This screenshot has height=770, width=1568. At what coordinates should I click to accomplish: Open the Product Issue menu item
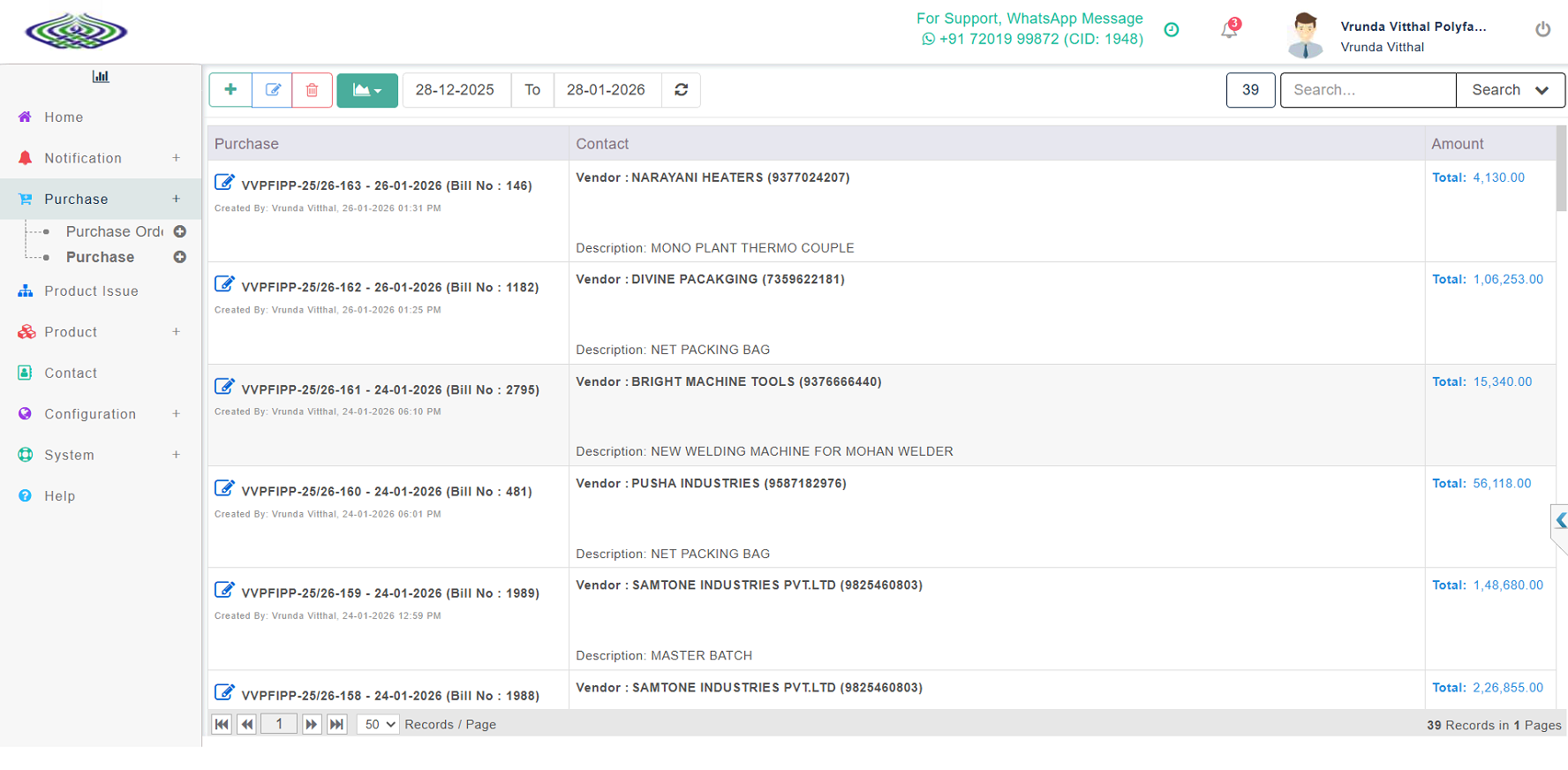pyautogui.click(x=91, y=291)
